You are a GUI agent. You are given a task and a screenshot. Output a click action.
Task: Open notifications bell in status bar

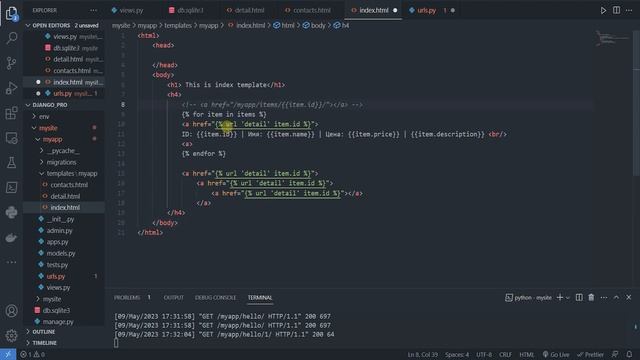629,354
